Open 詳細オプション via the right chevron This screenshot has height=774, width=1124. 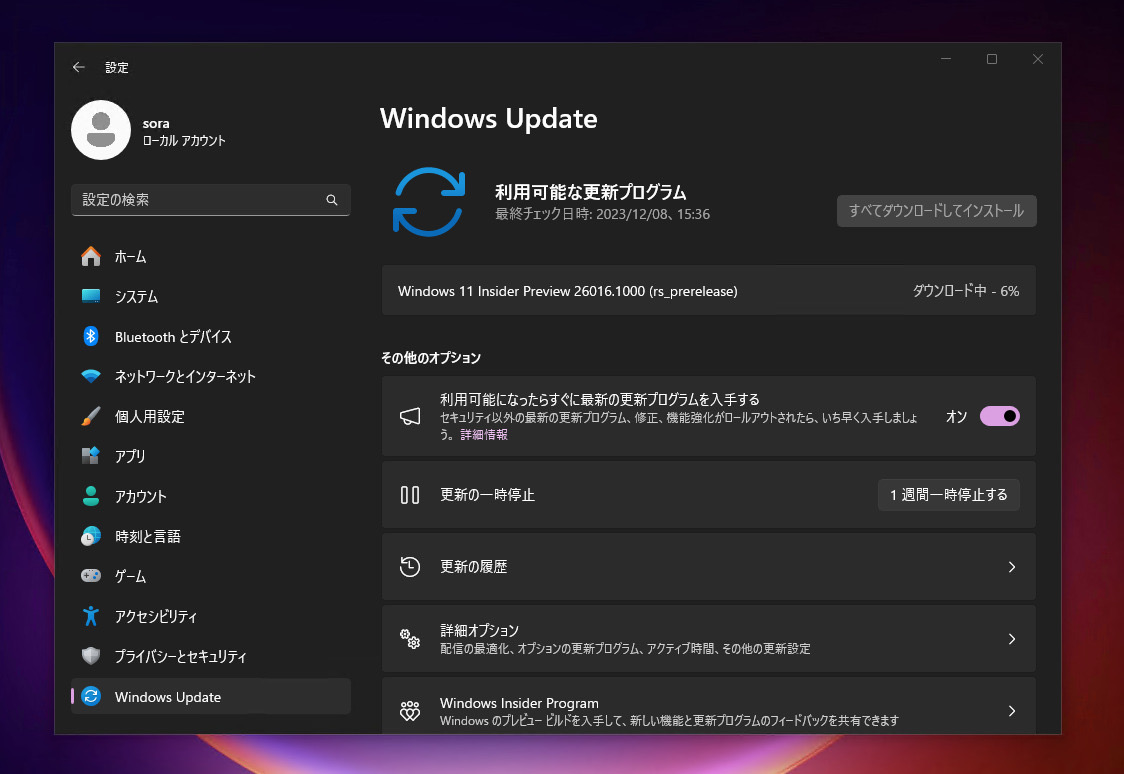pos(1013,638)
